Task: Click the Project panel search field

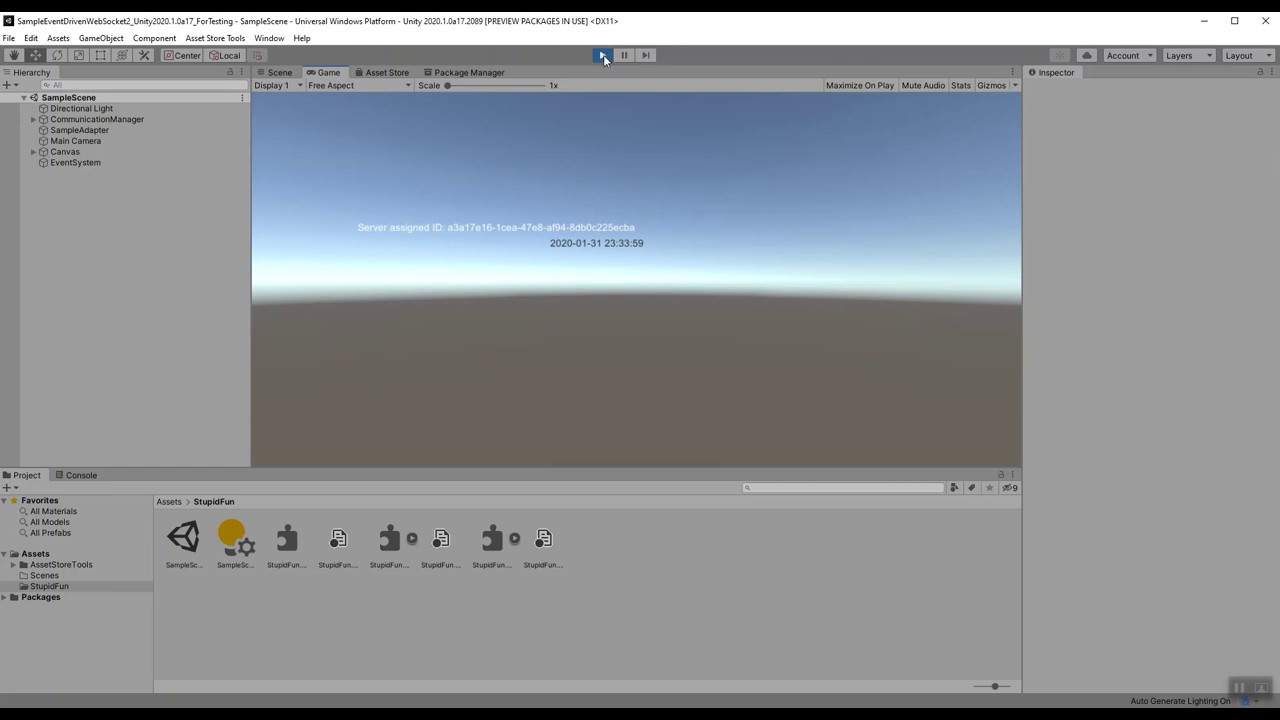Action: point(844,488)
